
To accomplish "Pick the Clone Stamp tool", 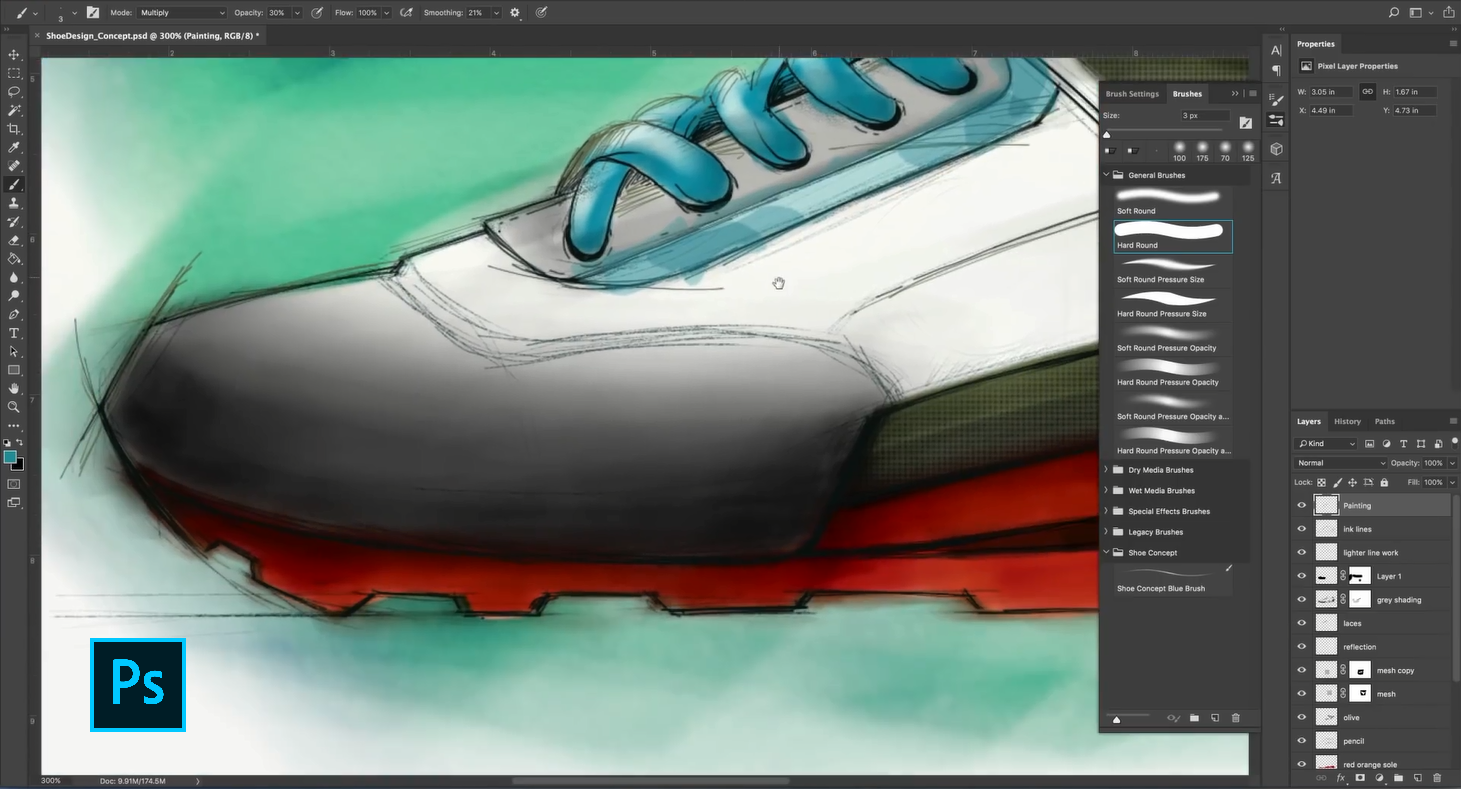I will coord(14,203).
